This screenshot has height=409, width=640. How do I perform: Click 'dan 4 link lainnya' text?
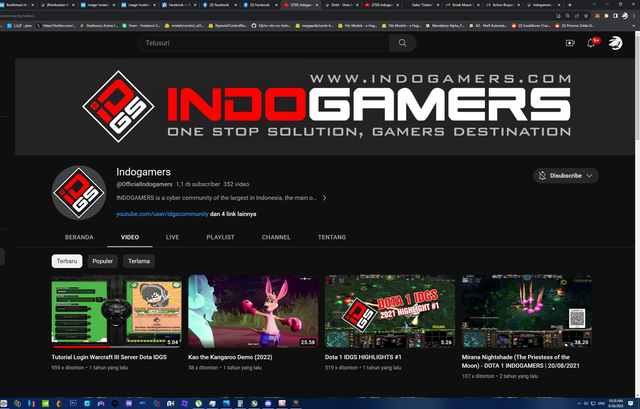[x=233, y=214]
